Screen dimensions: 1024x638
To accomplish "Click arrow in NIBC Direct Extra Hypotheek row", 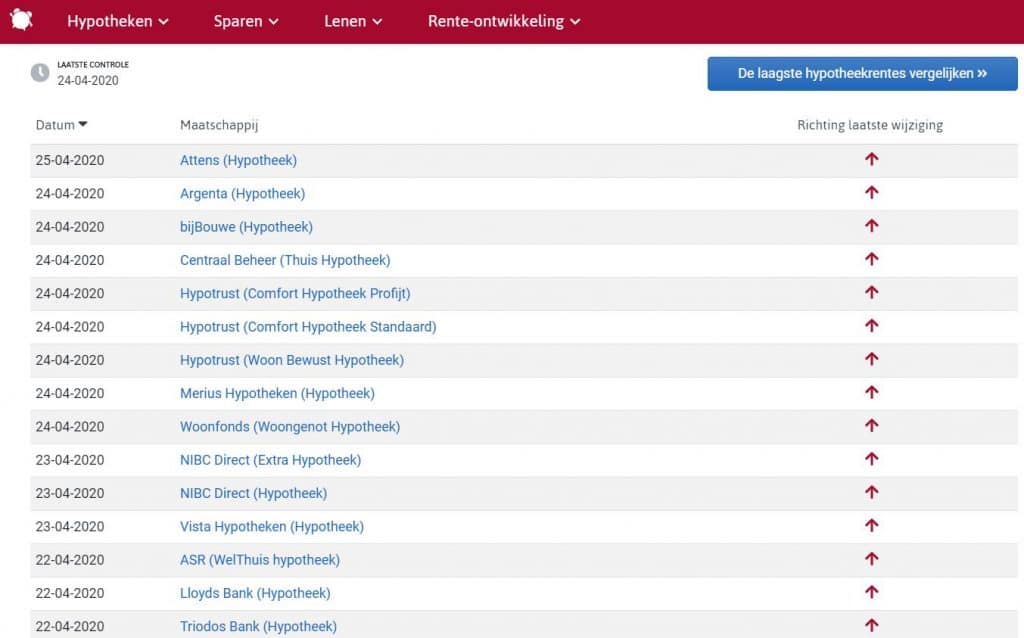I will pyautogui.click(x=871, y=459).
